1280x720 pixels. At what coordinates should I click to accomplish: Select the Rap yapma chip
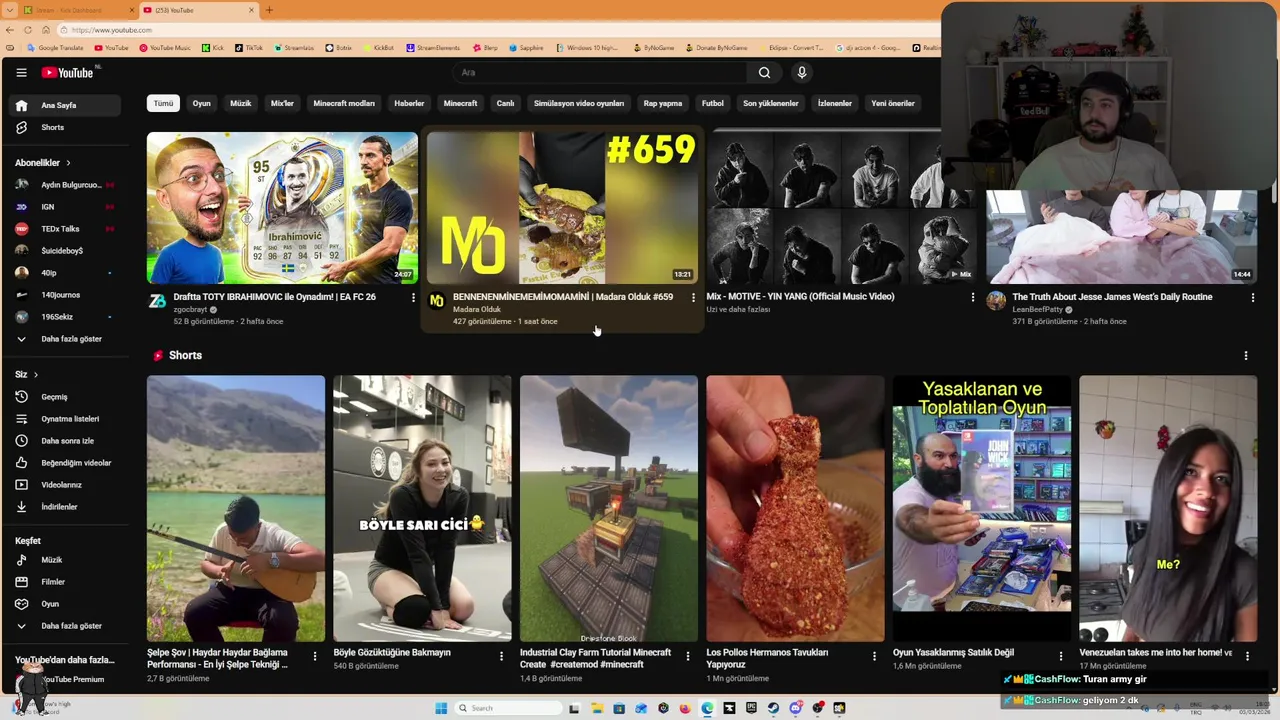663,103
